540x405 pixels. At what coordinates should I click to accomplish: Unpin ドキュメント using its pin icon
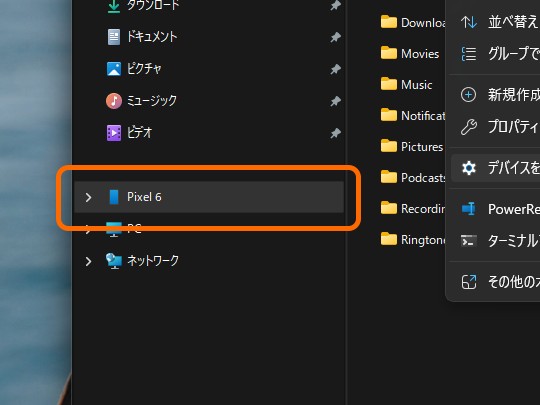335,37
